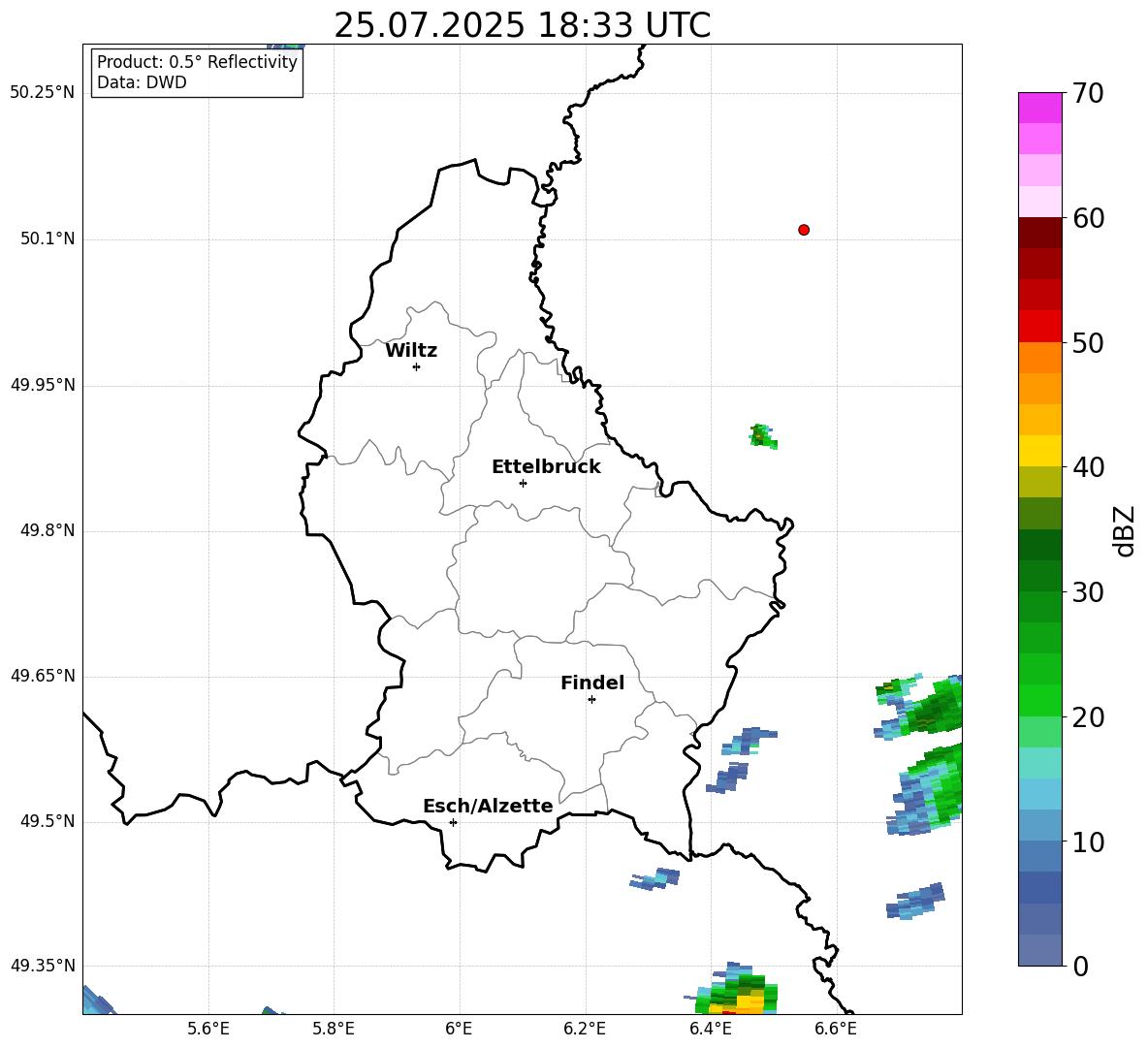Click the Findel station cross marker

591,700
